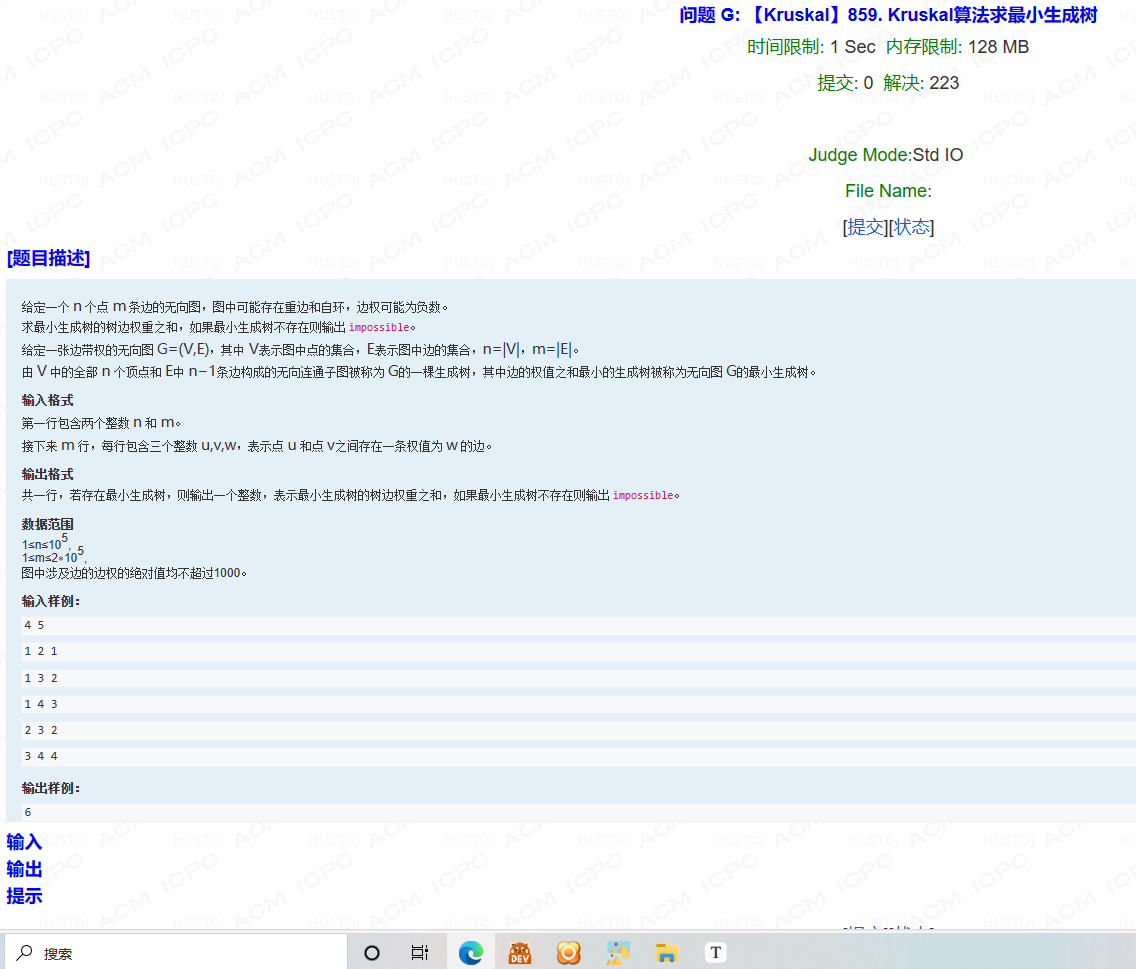Click the 题目描述 section heading

coord(49,258)
